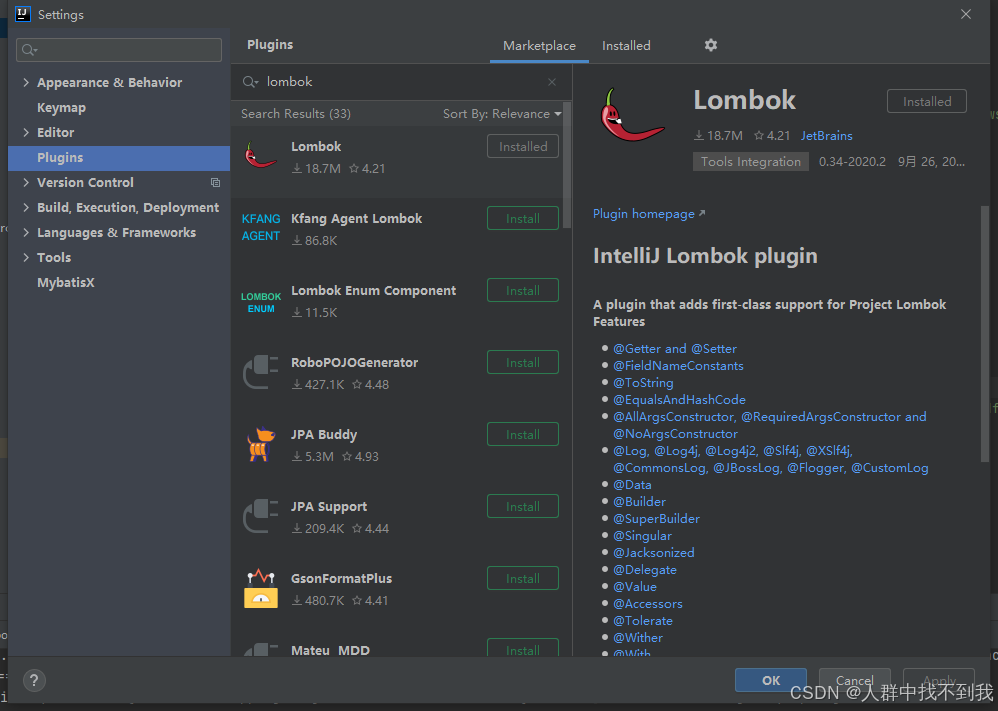Switch to the Marketplace tab
This screenshot has width=998, height=711.
pos(539,46)
